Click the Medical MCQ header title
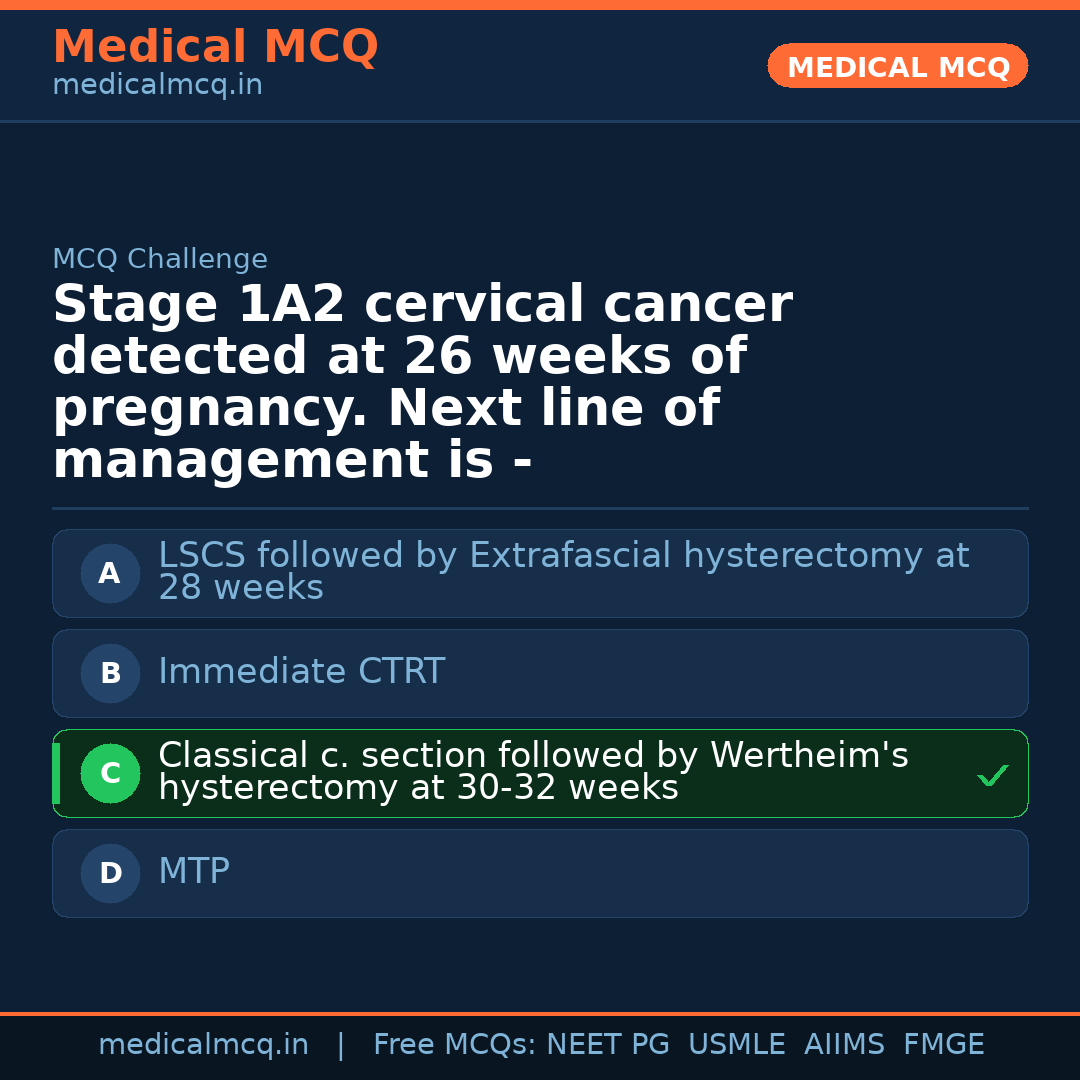 [x=215, y=47]
